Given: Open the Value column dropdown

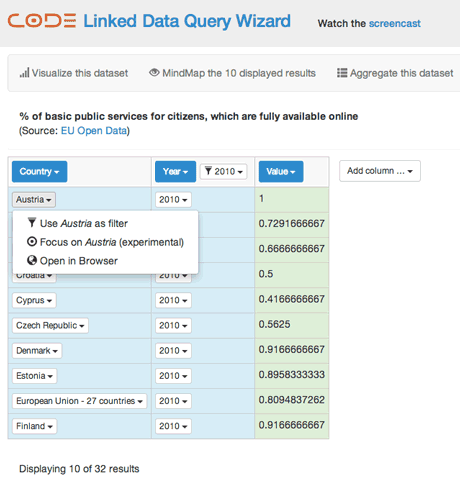Looking at the screenshot, I should click(281, 172).
